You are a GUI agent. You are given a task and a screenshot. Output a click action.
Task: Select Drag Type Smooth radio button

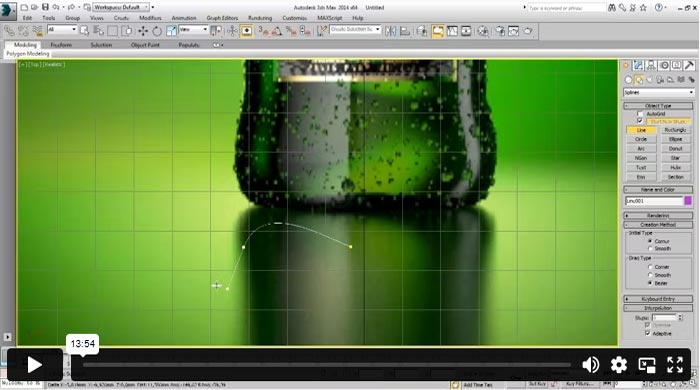(x=650, y=275)
